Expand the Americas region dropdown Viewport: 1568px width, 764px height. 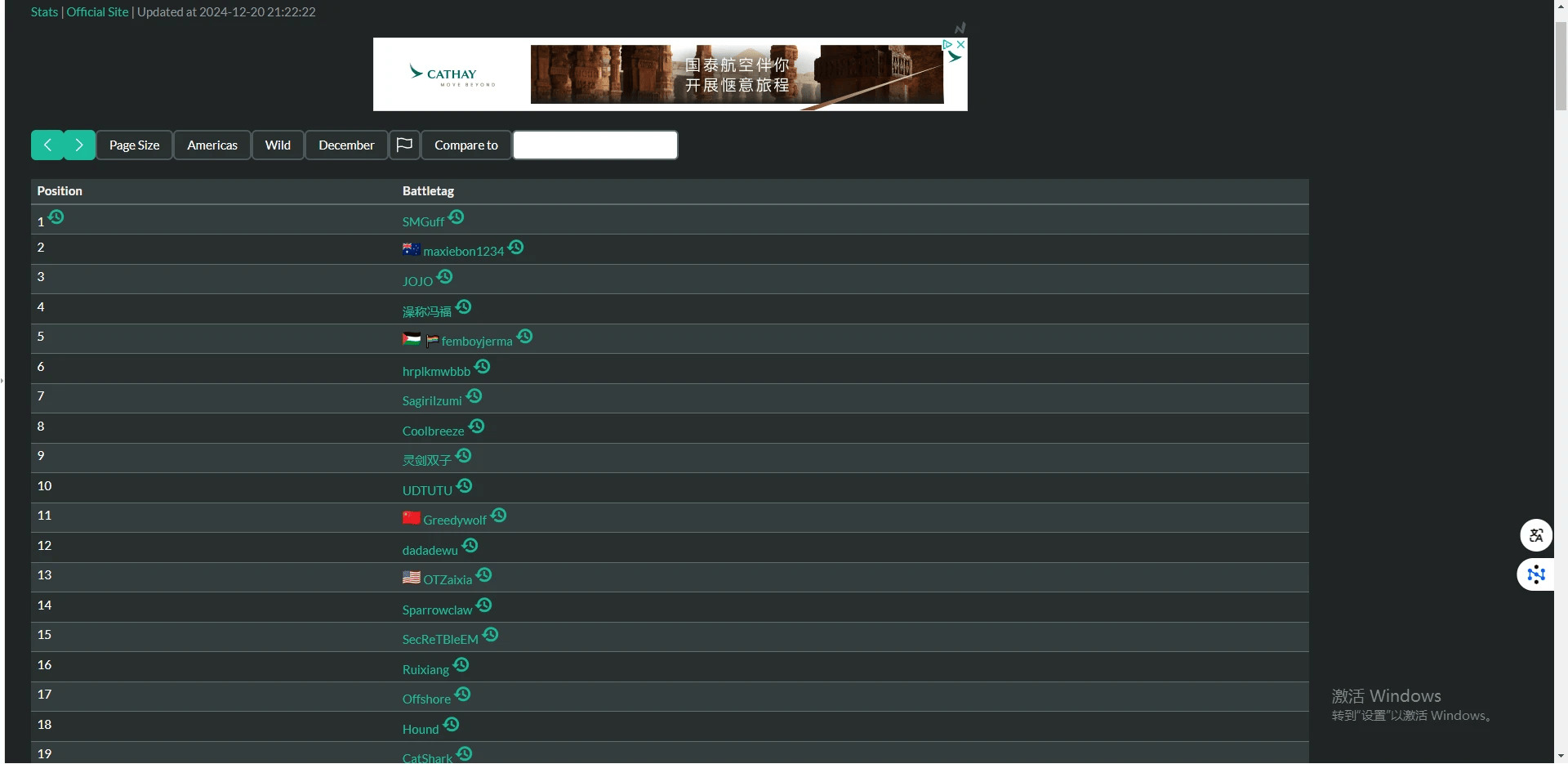click(x=212, y=145)
